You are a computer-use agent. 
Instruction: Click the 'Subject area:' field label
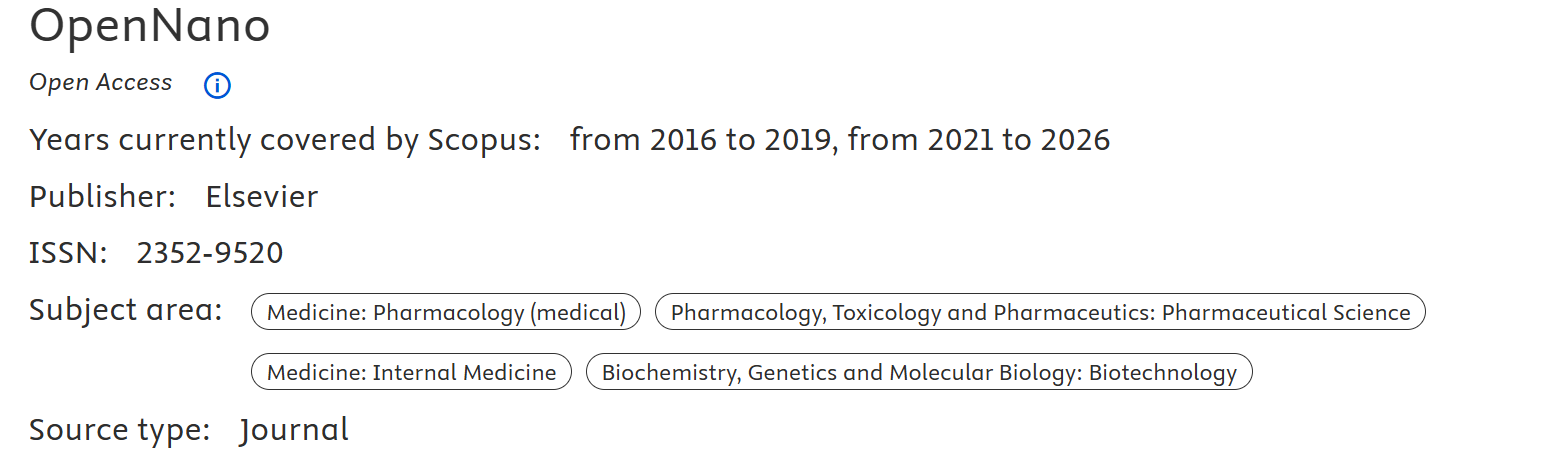click(x=125, y=311)
